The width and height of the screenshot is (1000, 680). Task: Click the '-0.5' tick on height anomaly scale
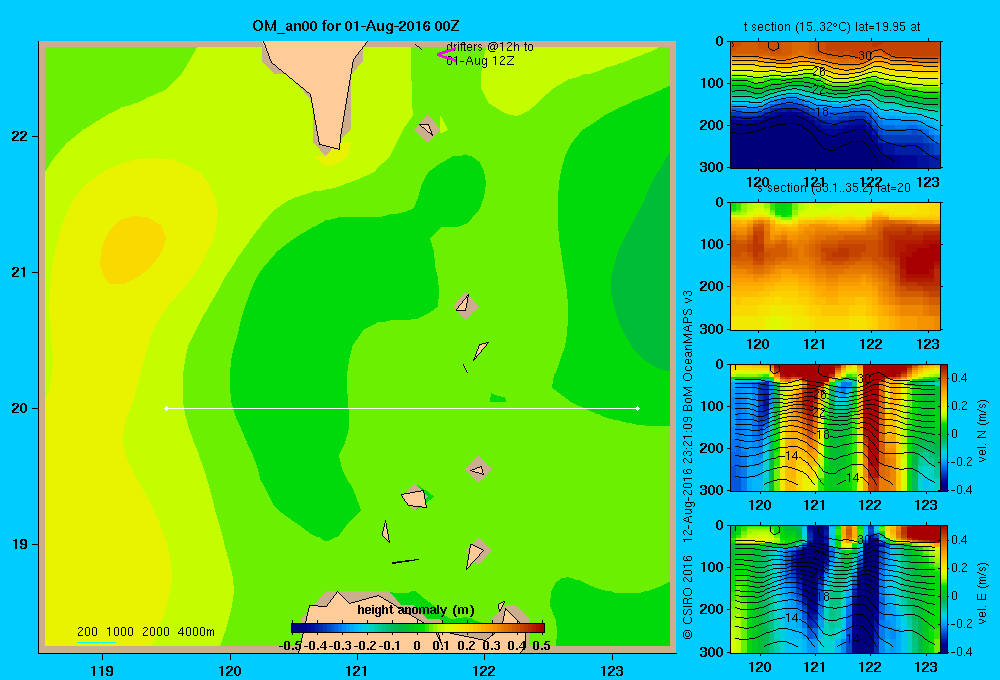coord(290,646)
